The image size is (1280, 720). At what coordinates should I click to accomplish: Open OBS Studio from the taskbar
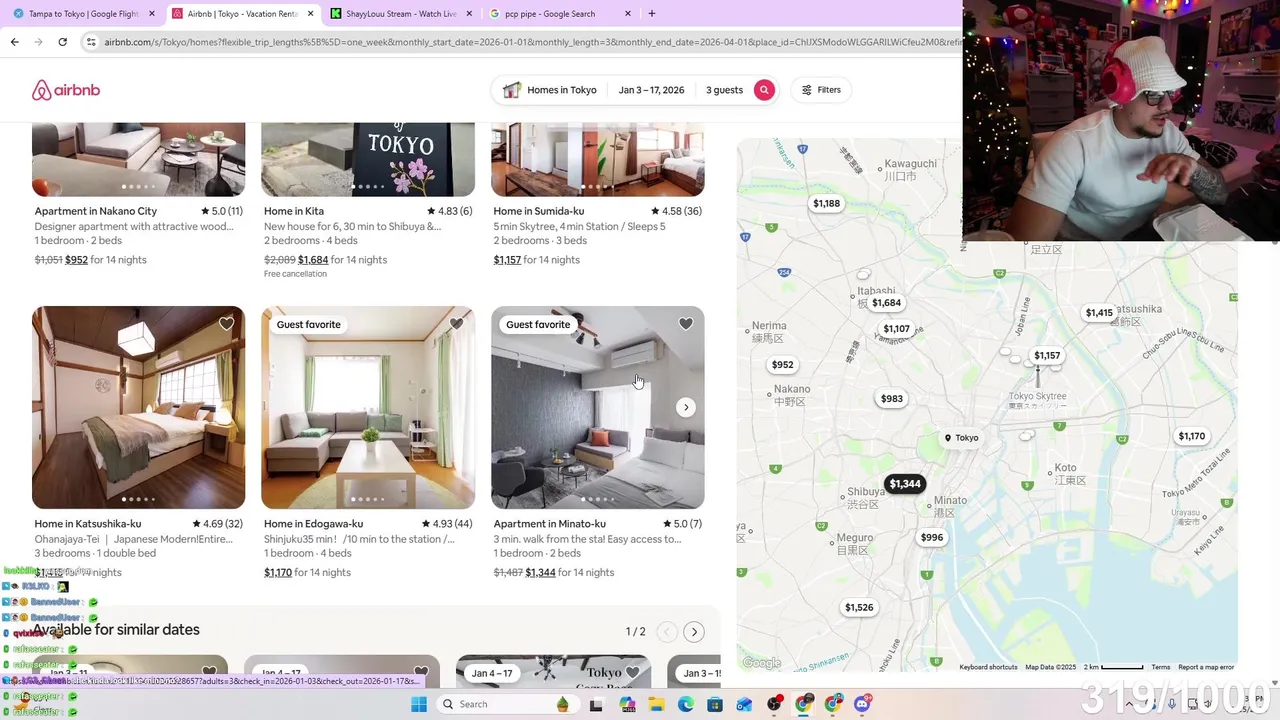click(774, 704)
